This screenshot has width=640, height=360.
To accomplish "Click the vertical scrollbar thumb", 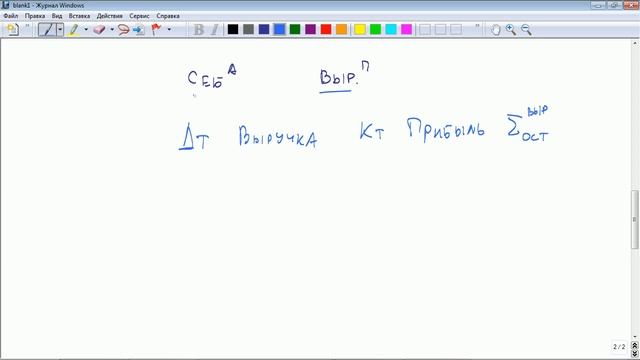I will [x=635, y=219].
